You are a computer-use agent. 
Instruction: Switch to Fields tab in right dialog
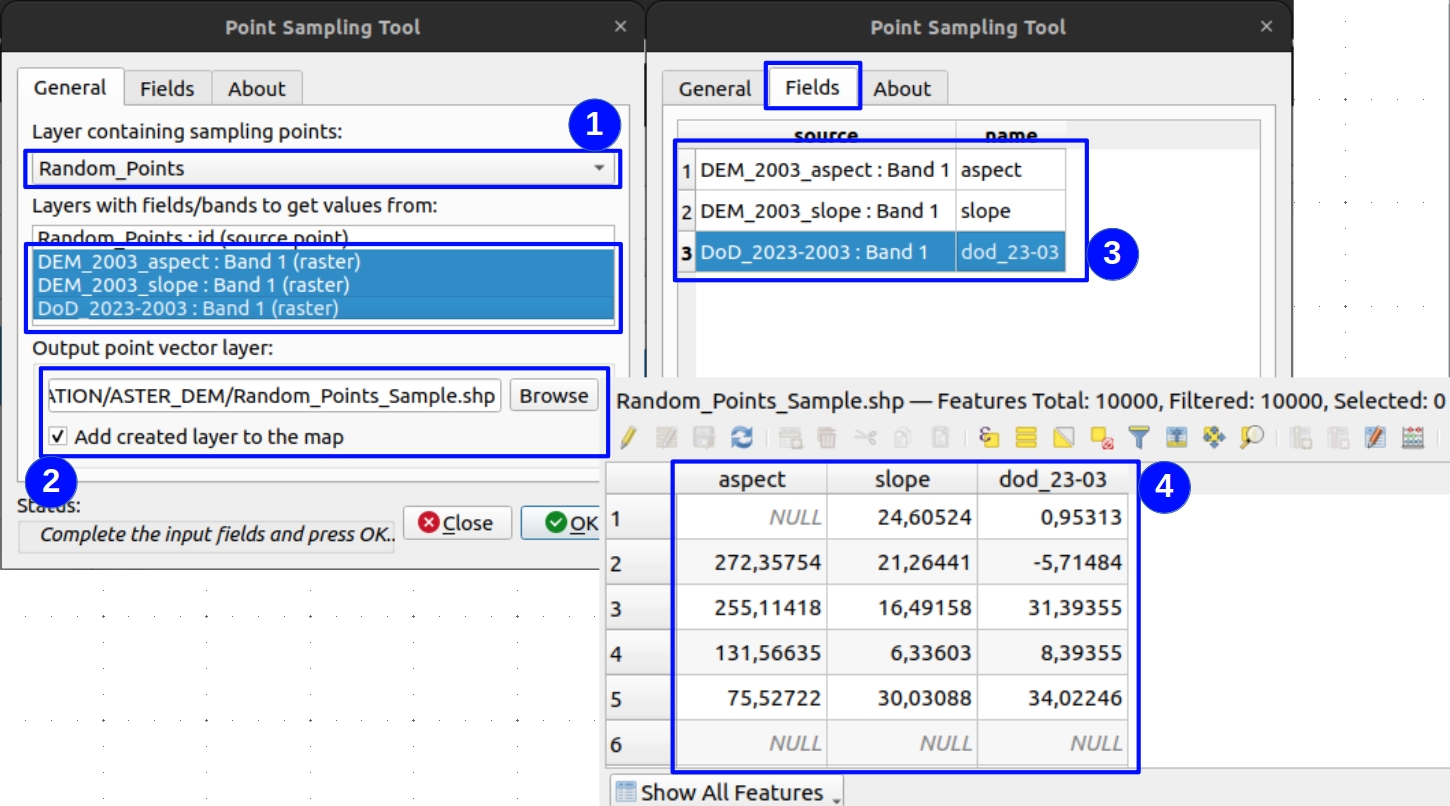click(812, 88)
